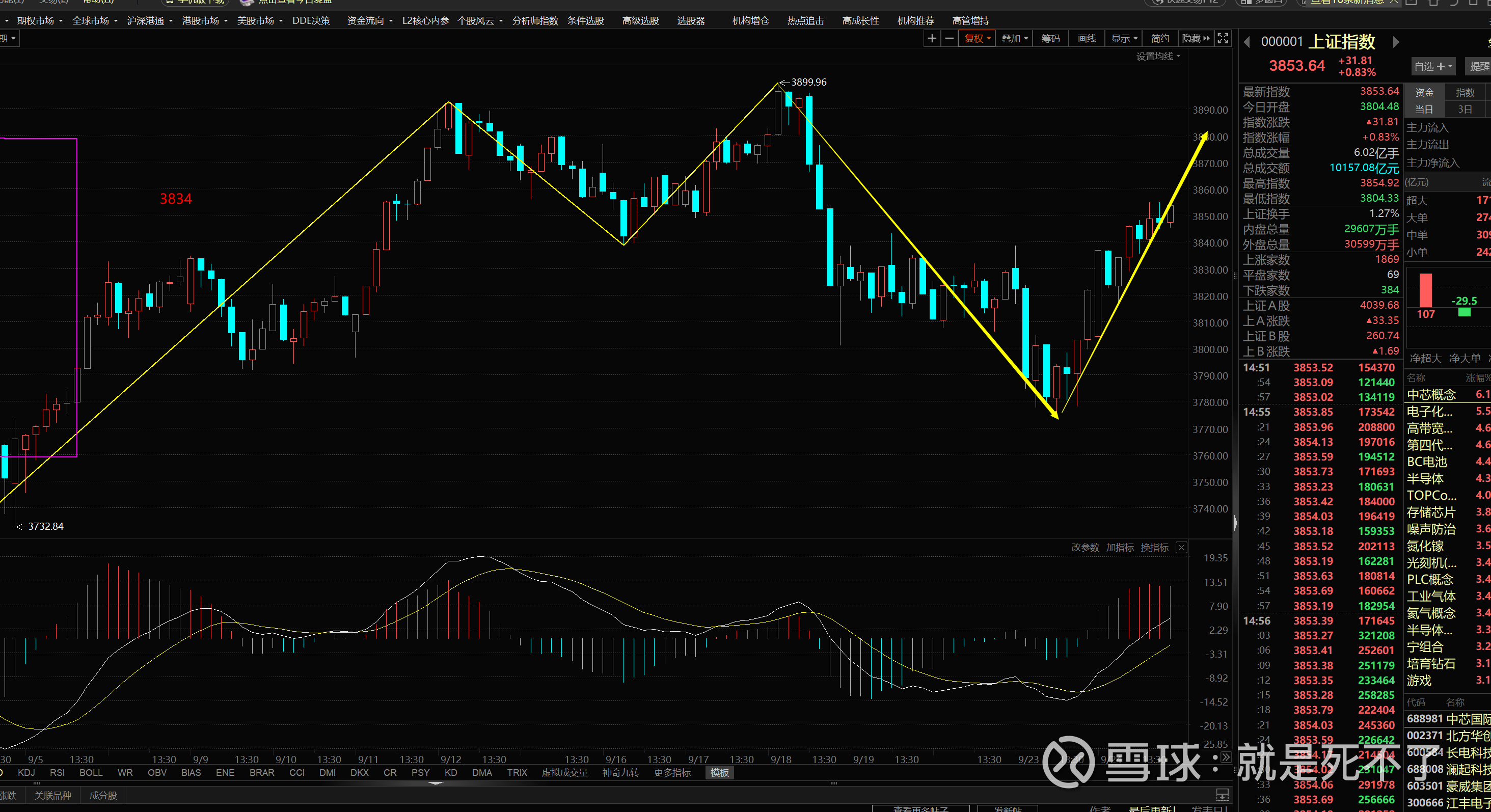Click the zoom-in plus icon on chart toolbar
This screenshot has height=812, width=1491.
[932, 39]
